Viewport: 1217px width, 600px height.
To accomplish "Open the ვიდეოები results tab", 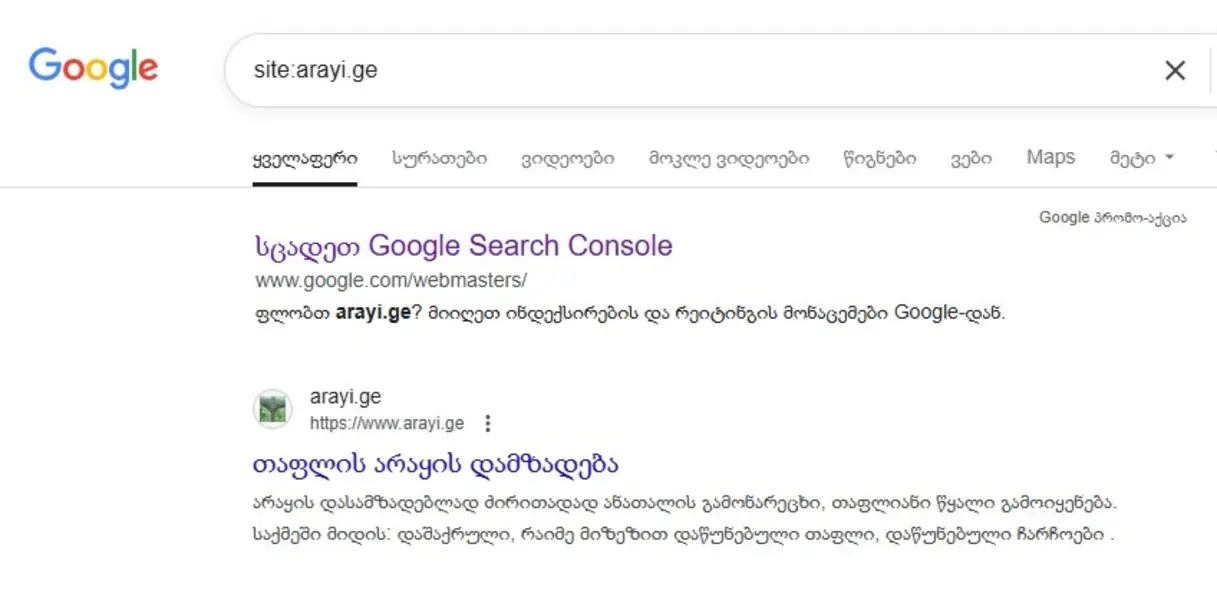I will point(567,158).
